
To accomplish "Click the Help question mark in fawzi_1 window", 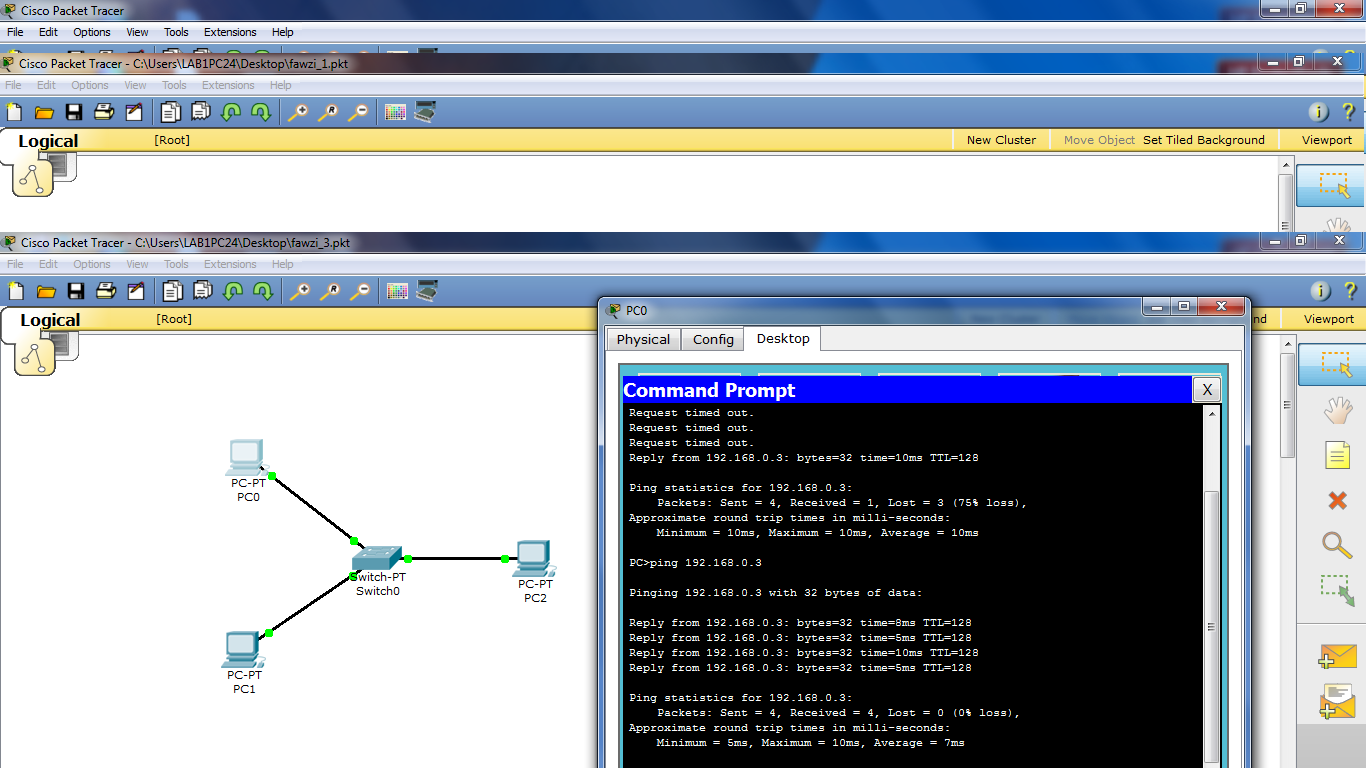I will point(1348,112).
